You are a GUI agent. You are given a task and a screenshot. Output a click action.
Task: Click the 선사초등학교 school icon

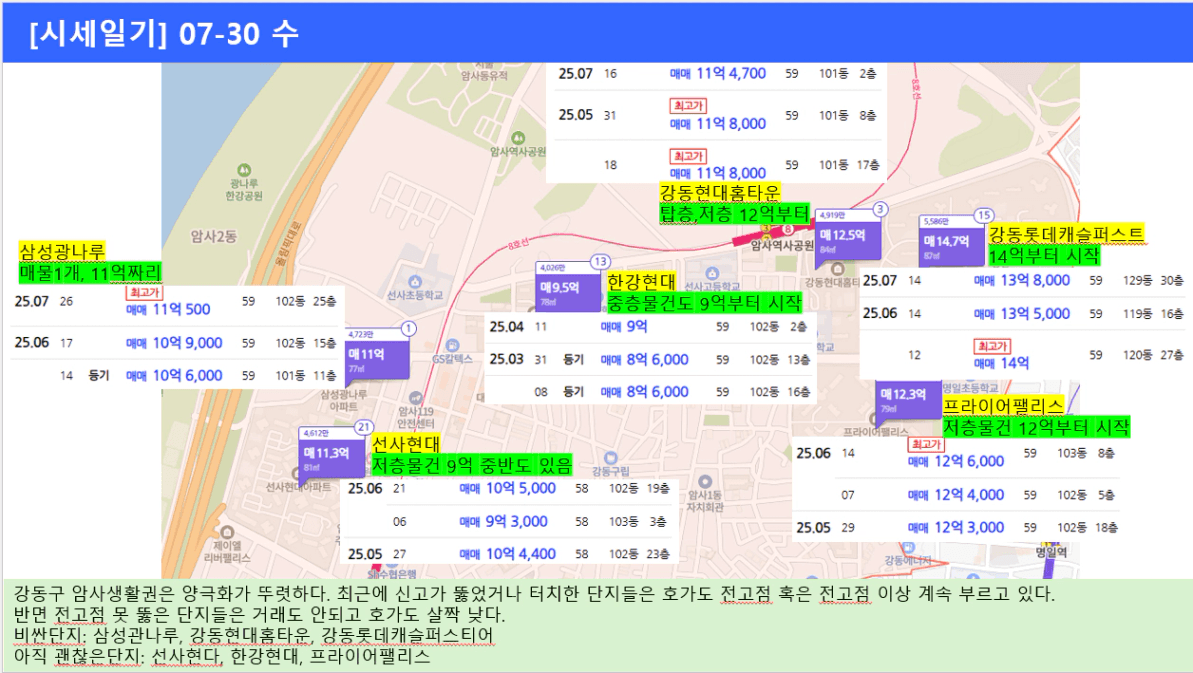(x=415, y=282)
